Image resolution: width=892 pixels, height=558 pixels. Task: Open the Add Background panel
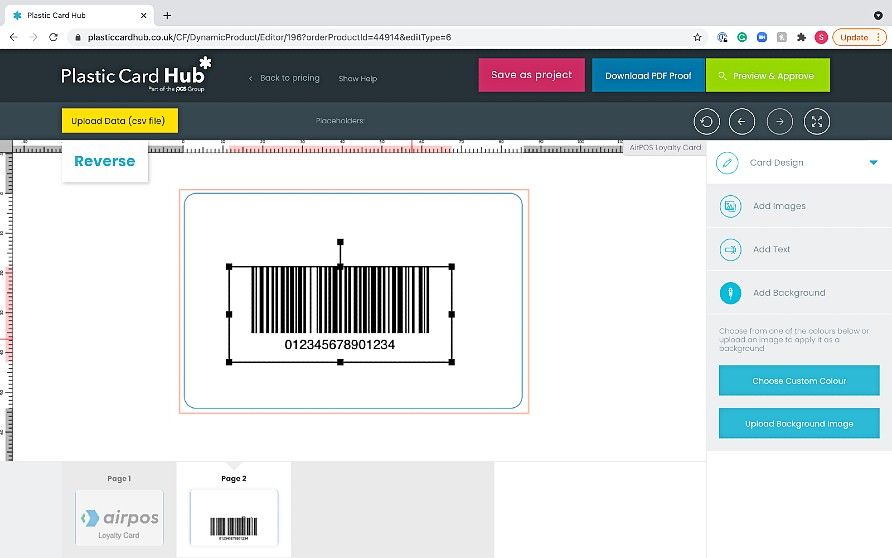click(799, 293)
